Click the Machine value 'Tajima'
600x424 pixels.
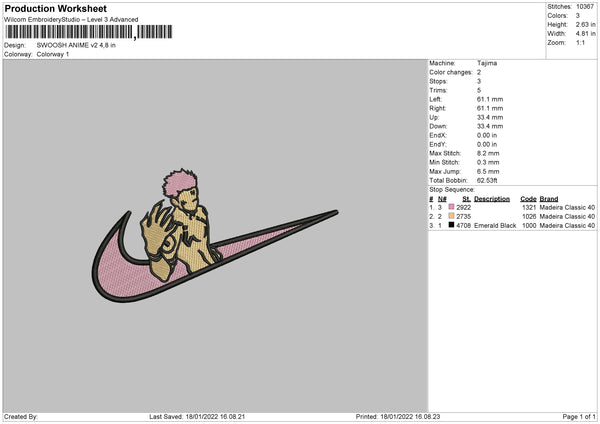[487, 63]
